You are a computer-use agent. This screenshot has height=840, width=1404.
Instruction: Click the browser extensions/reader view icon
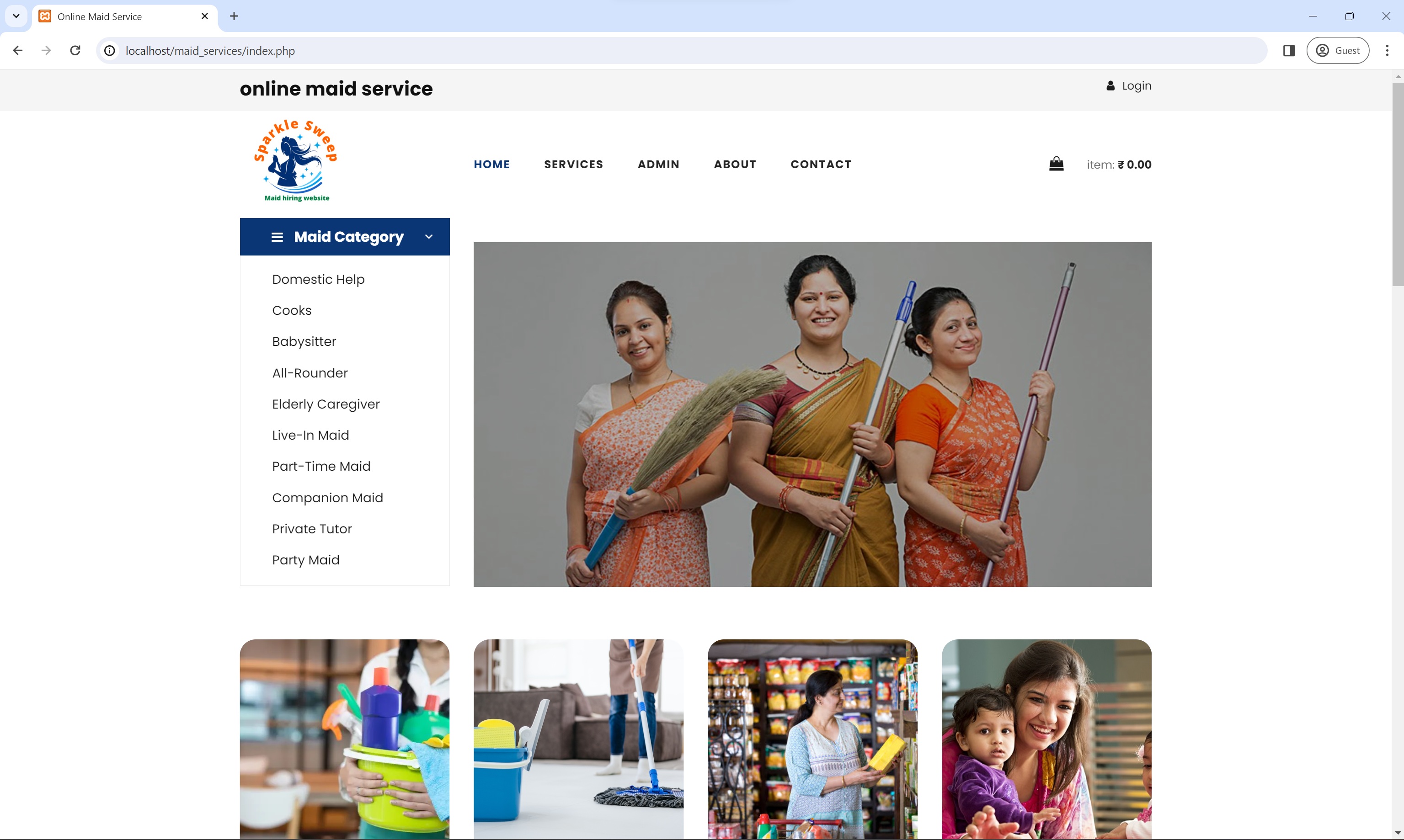point(1290,50)
